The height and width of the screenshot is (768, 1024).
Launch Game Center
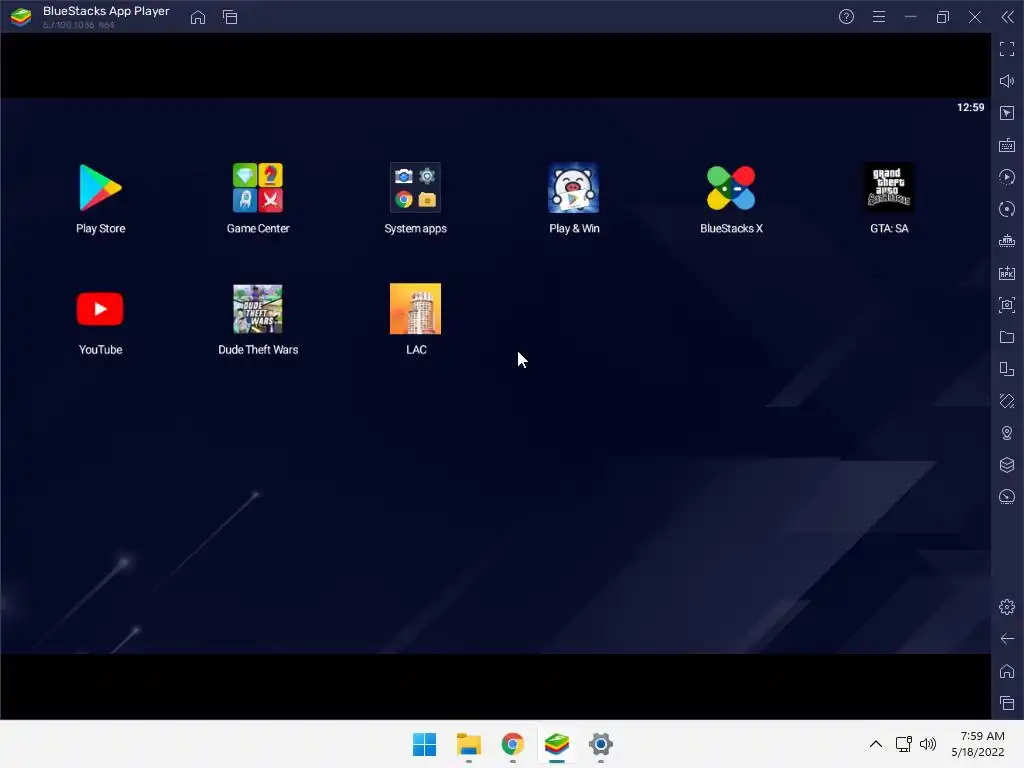click(258, 188)
